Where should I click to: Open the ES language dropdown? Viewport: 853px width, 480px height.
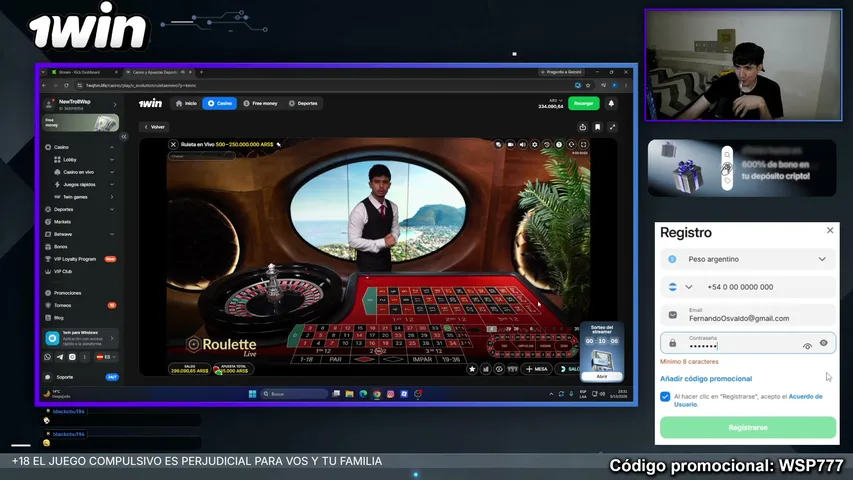tap(106, 357)
